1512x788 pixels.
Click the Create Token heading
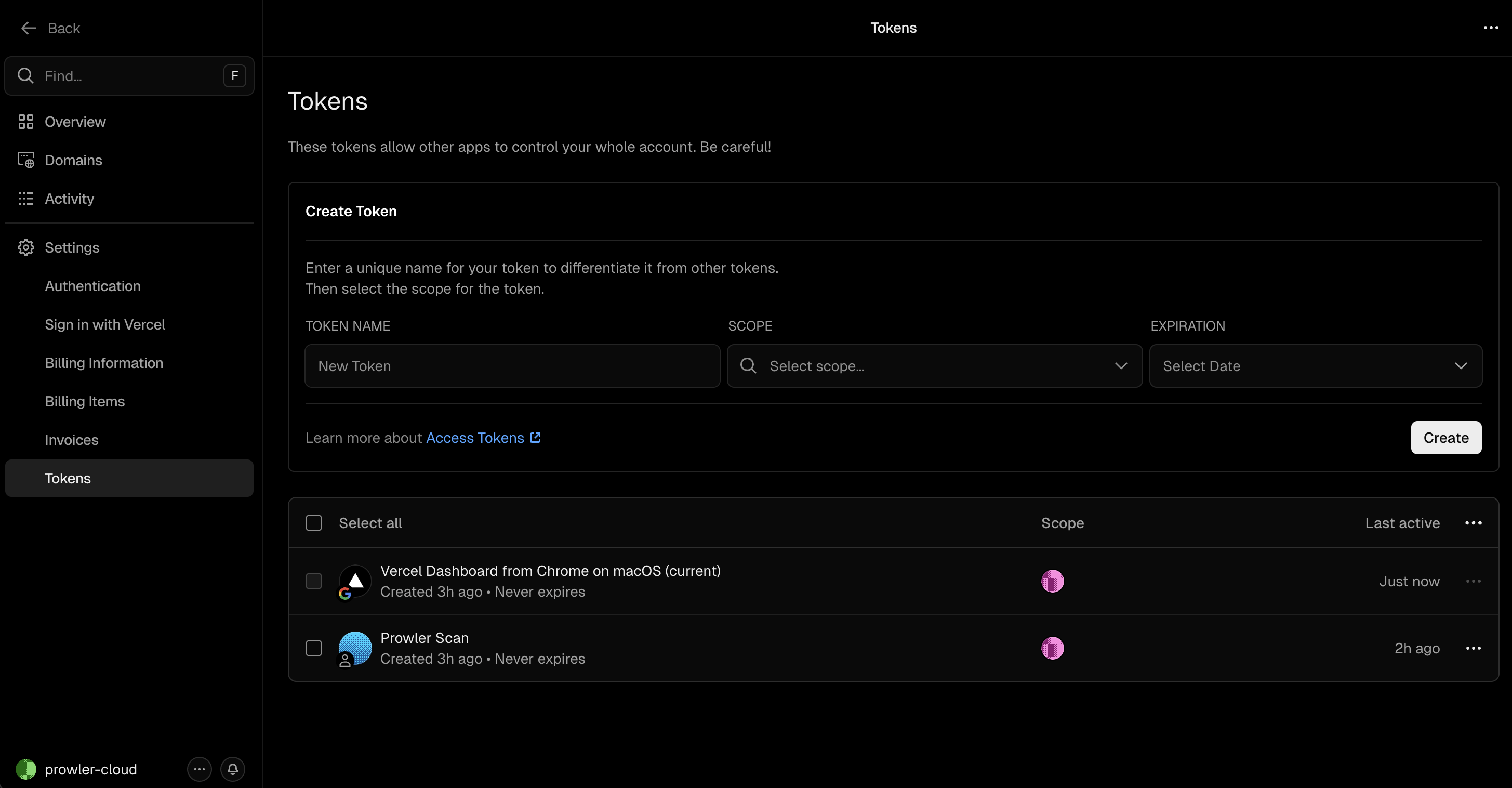coord(351,211)
